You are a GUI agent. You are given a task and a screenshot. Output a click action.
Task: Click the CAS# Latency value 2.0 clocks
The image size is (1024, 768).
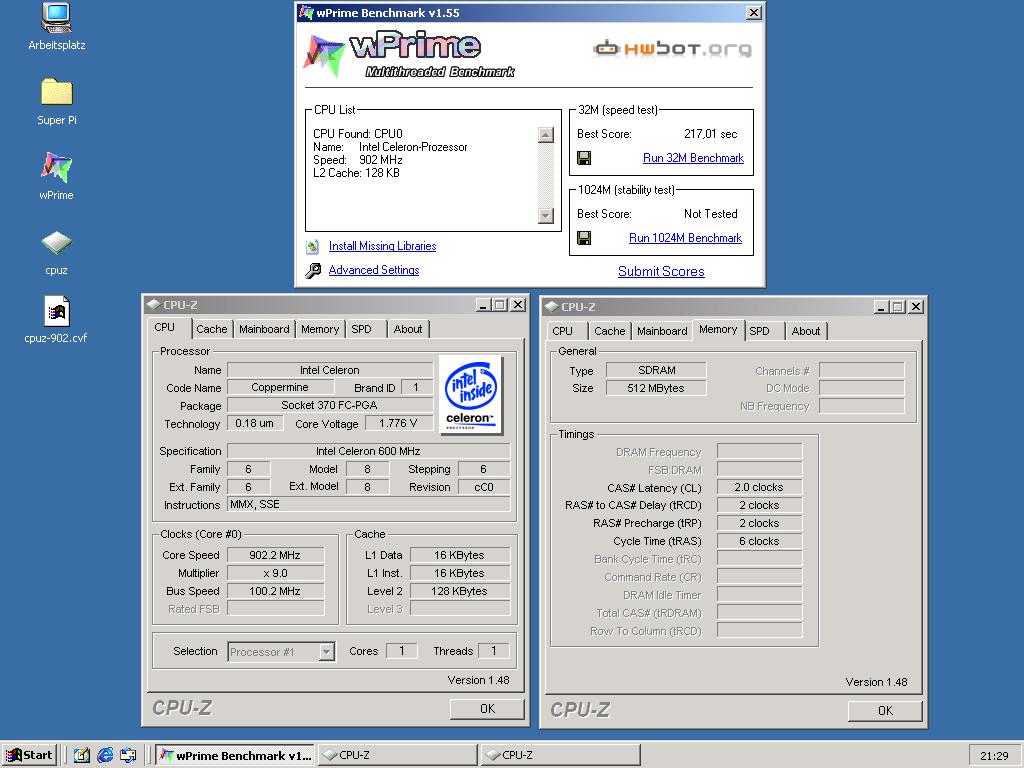759,488
